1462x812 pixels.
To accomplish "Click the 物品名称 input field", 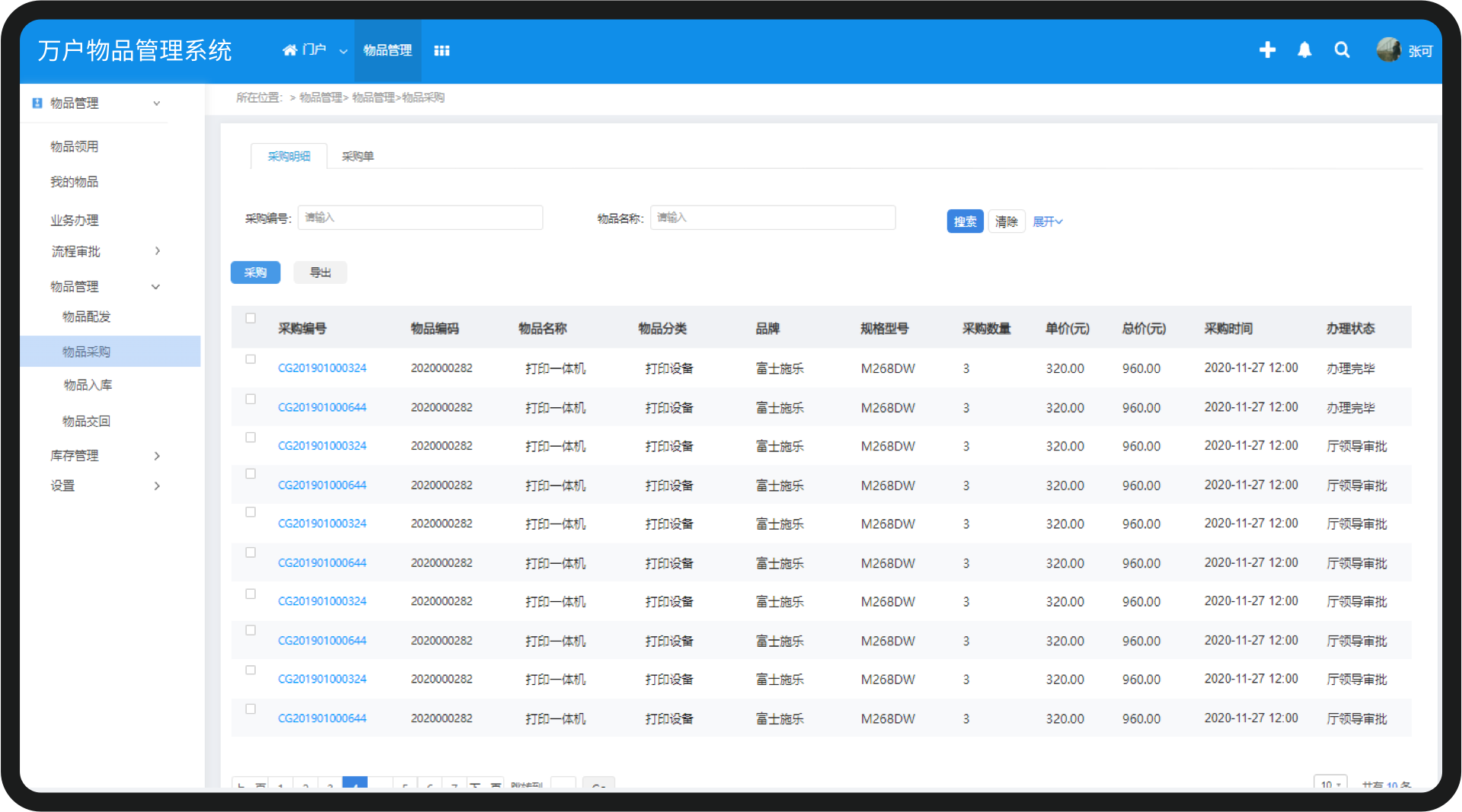I will 773,218.
